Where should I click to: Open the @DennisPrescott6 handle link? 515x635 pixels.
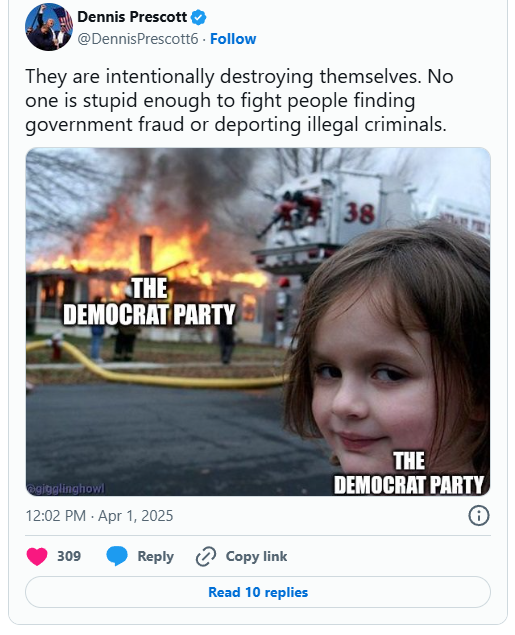click(138, 39)
